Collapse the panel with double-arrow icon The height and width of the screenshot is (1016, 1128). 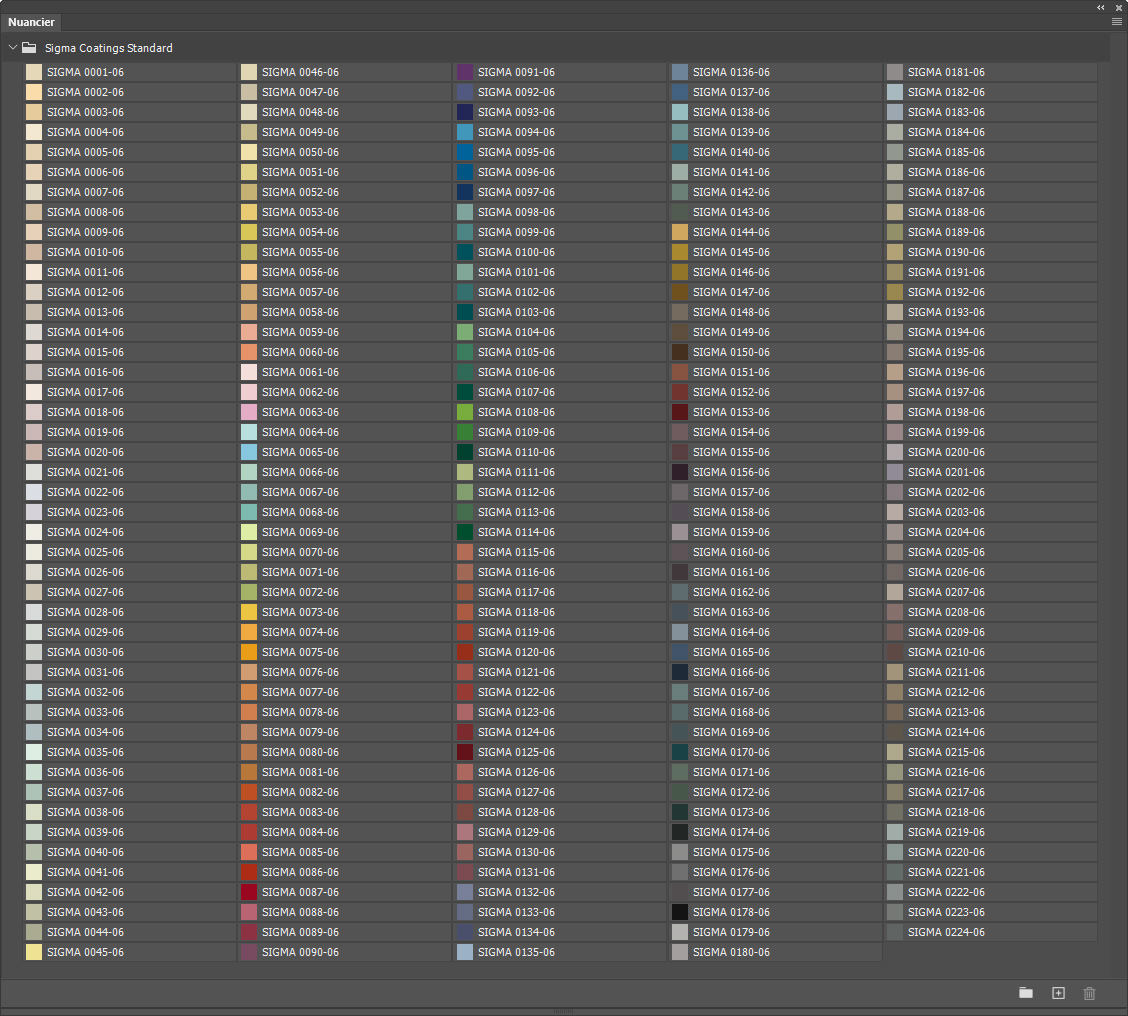tap(1101, 7)
